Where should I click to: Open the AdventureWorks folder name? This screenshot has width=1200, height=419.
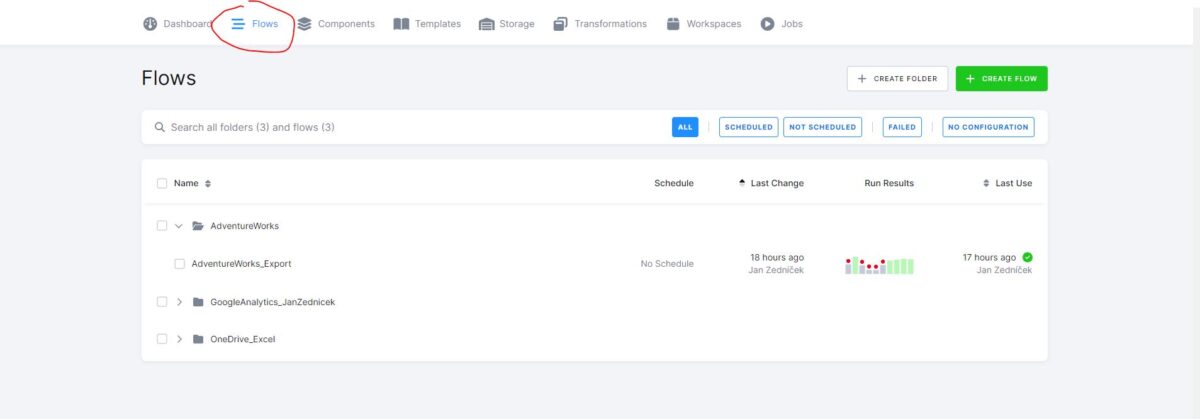[244, 226]
